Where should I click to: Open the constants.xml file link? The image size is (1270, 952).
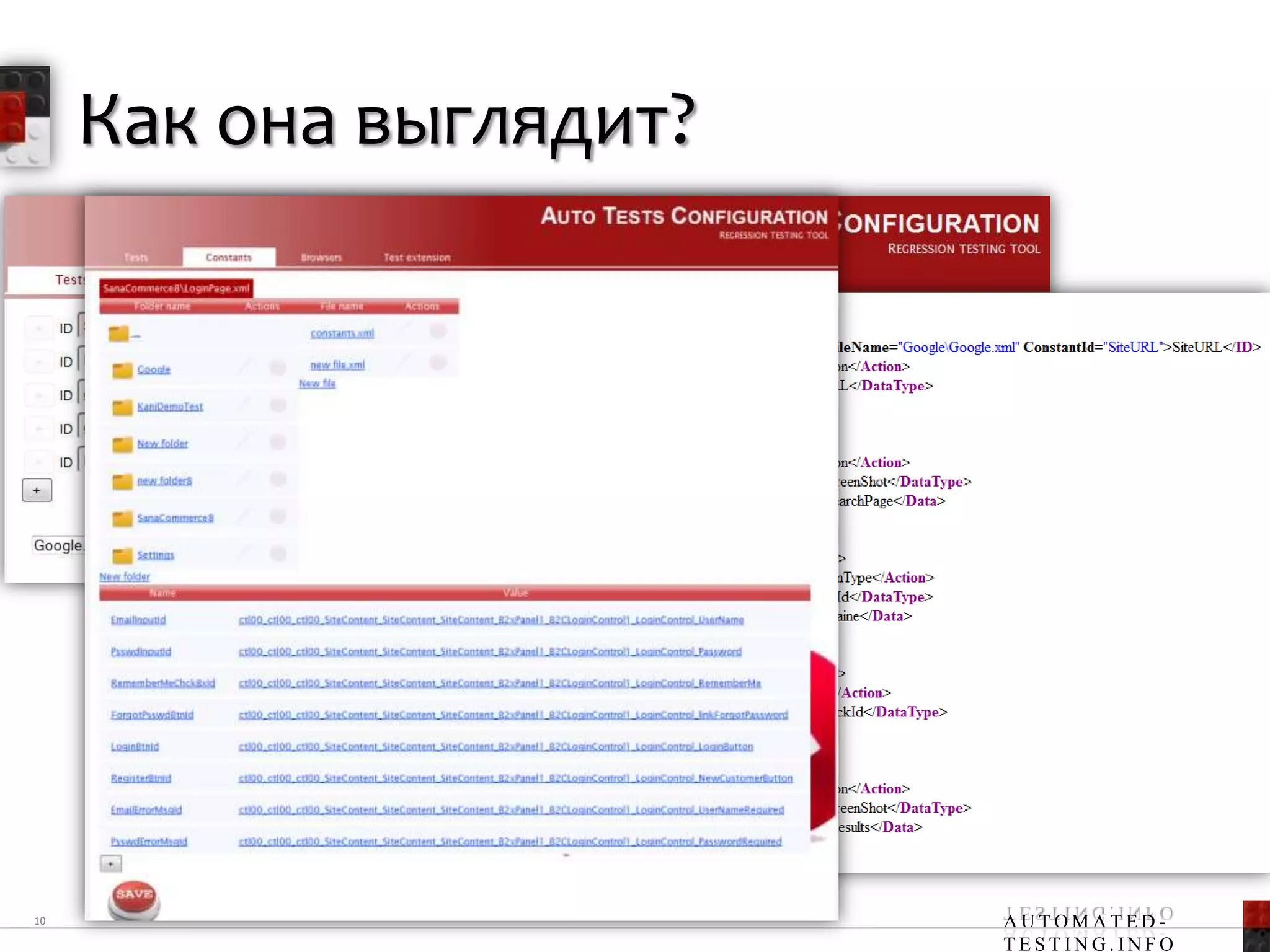coord(342,333)
